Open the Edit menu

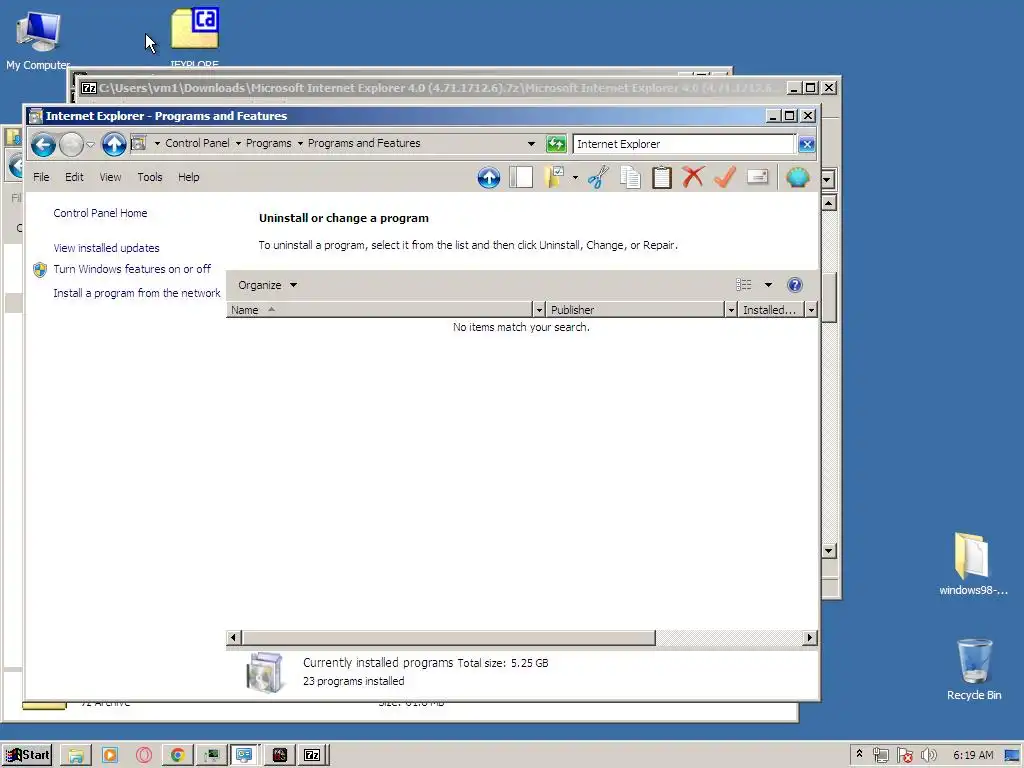[x=74, y=177]
